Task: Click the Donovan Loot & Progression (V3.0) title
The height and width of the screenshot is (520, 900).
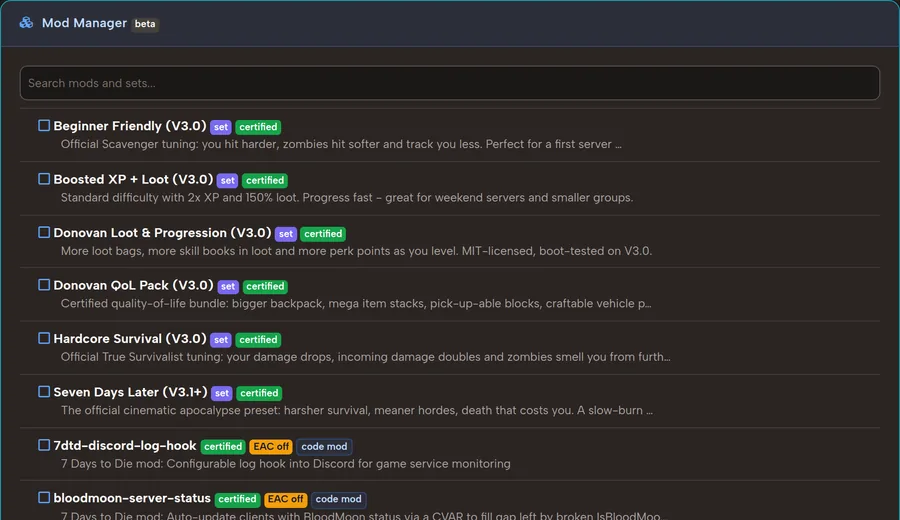Action: (x=162, y=233)
